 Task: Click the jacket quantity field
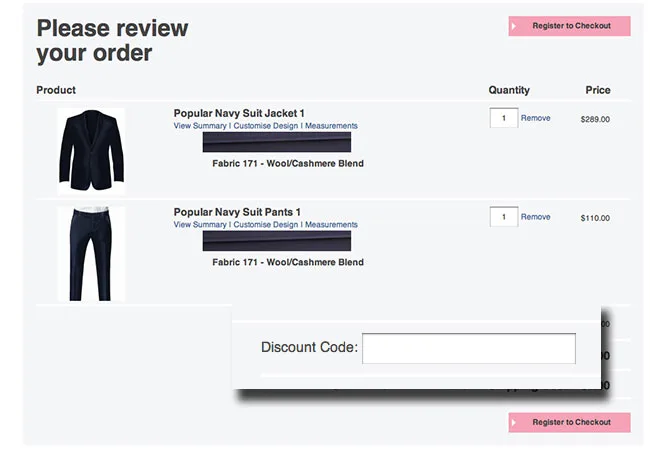click(x=503, y=118)
